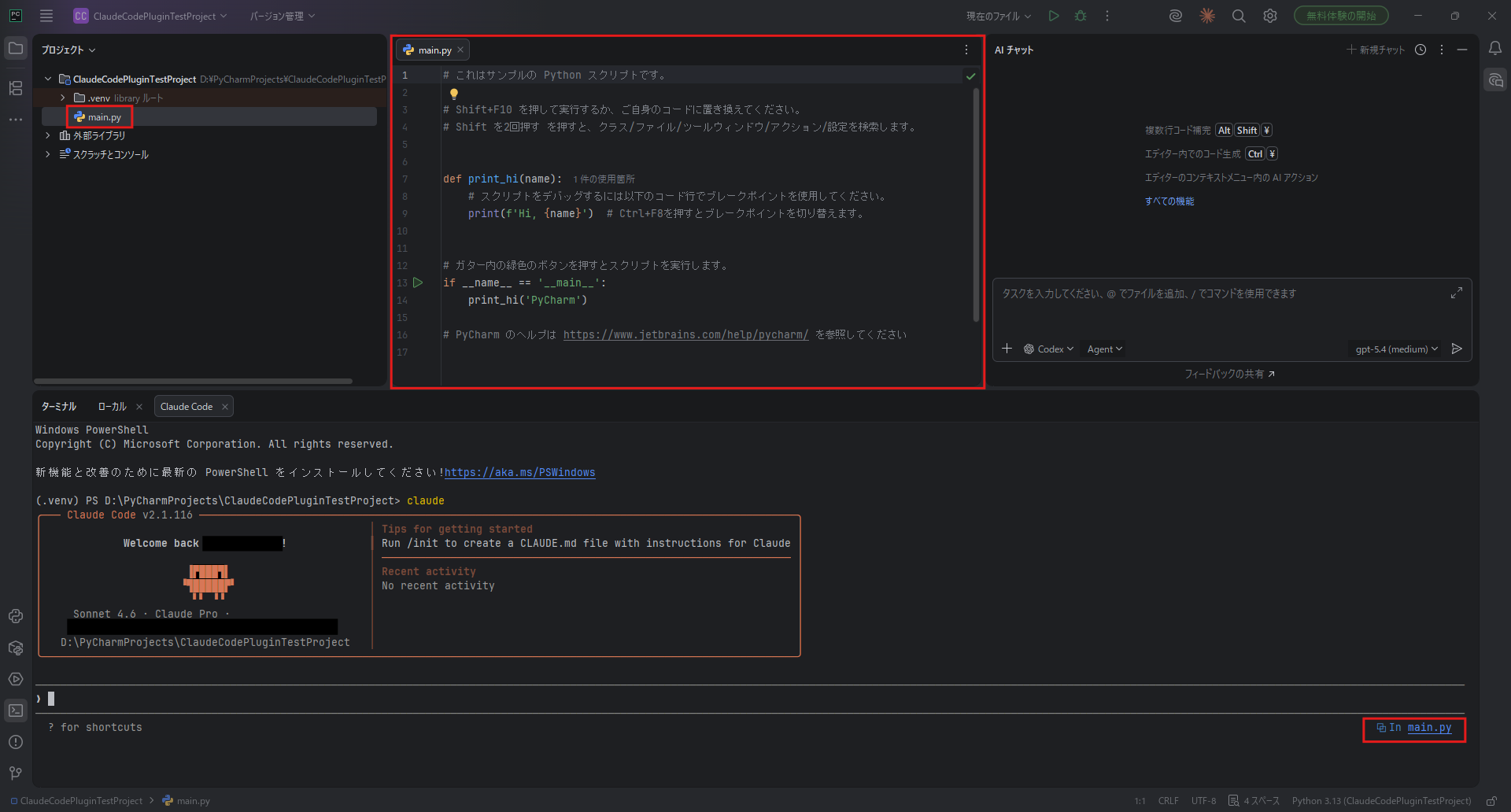
Task: Open the notifications bell icon
Action: coord(1494,49)
